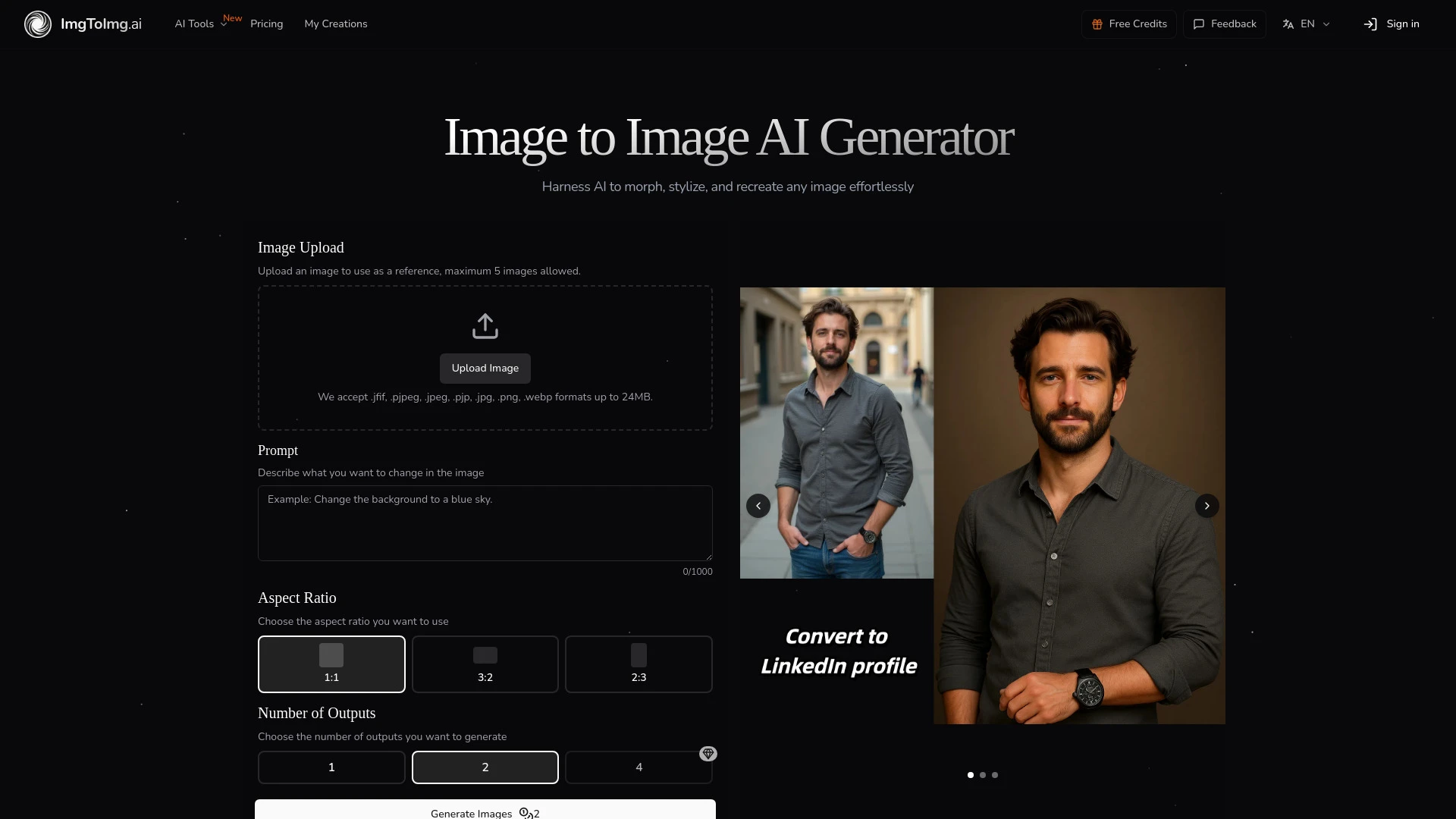Click the upload arrow icon in the dropzone

pyautogui.click(x=485, y=325)
